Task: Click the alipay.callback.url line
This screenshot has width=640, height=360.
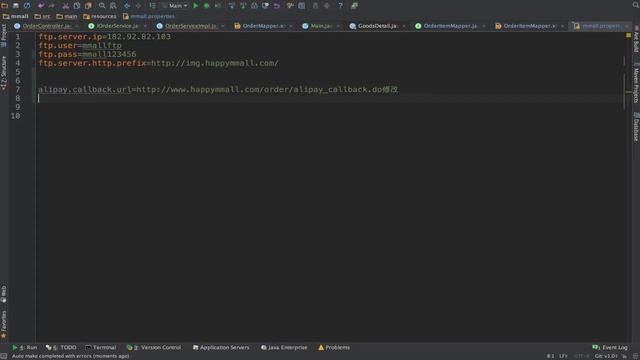Action: coord(218,89)
